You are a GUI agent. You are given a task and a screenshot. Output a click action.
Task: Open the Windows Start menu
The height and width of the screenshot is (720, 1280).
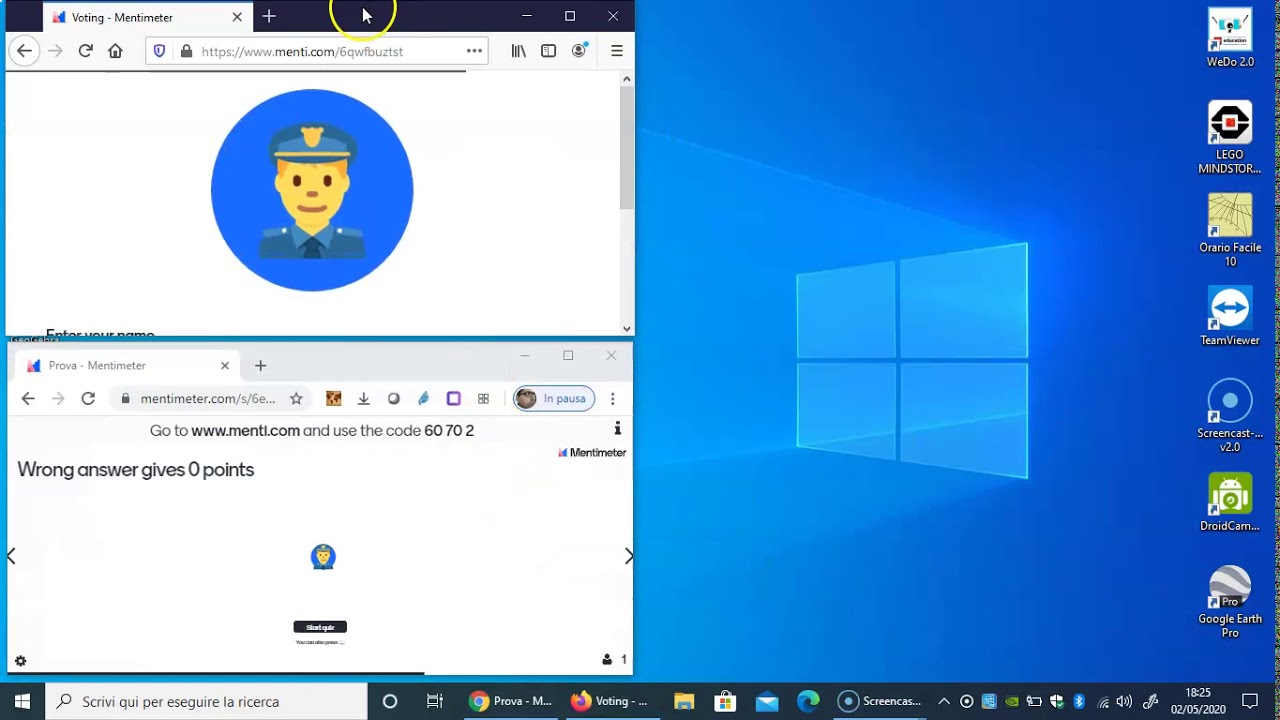click(x=22, y=701)
